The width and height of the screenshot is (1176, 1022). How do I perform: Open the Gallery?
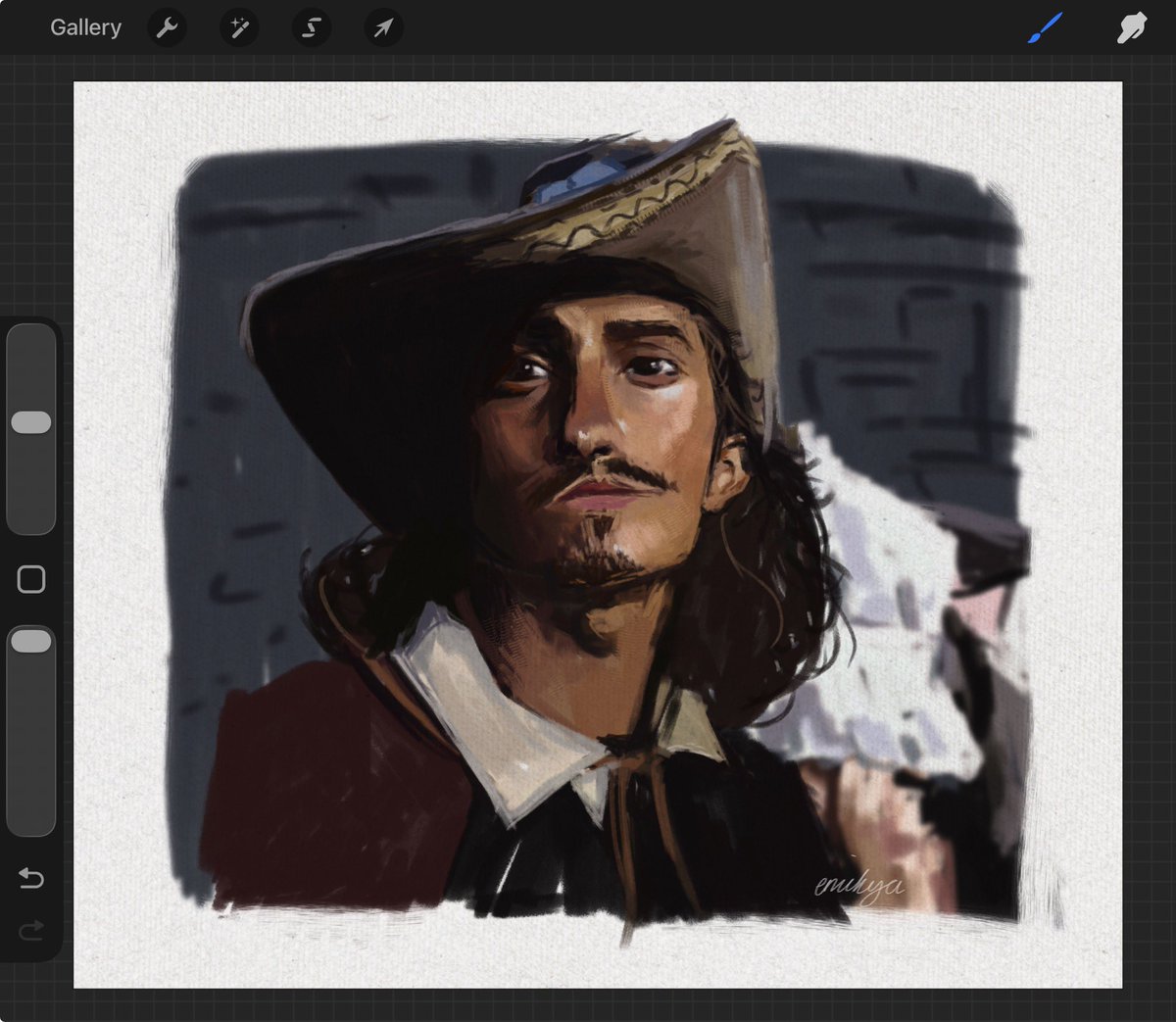click(85, 27)
